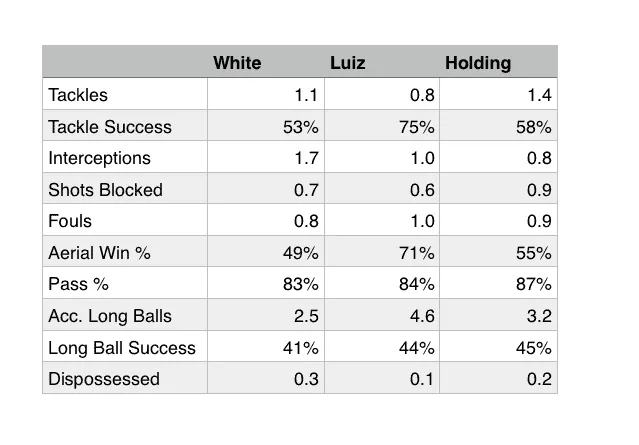The image size is (639, 445).
Task: Select the Tackles row label
Action: coord(78,95)
